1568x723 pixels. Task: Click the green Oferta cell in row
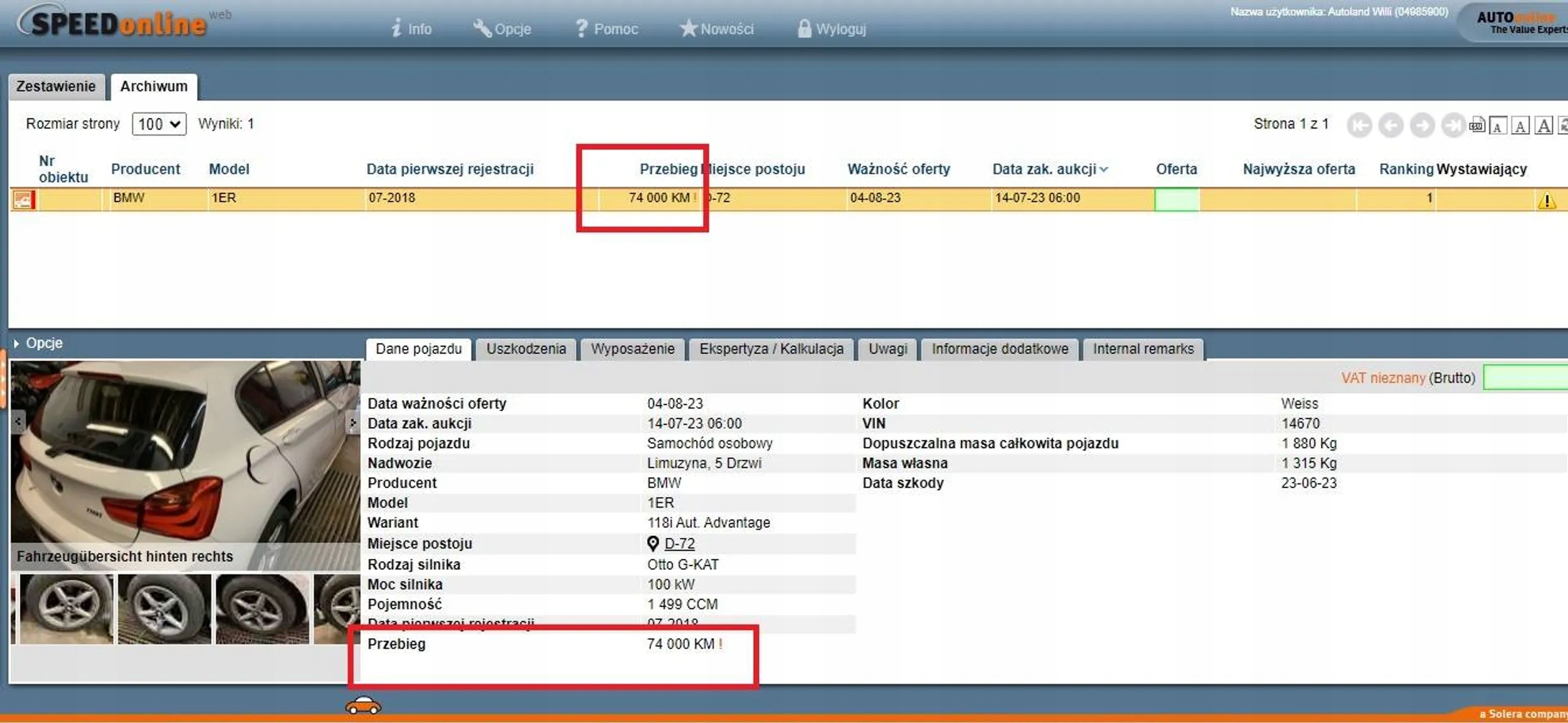pyautogui.click(x=1176, y=200)
